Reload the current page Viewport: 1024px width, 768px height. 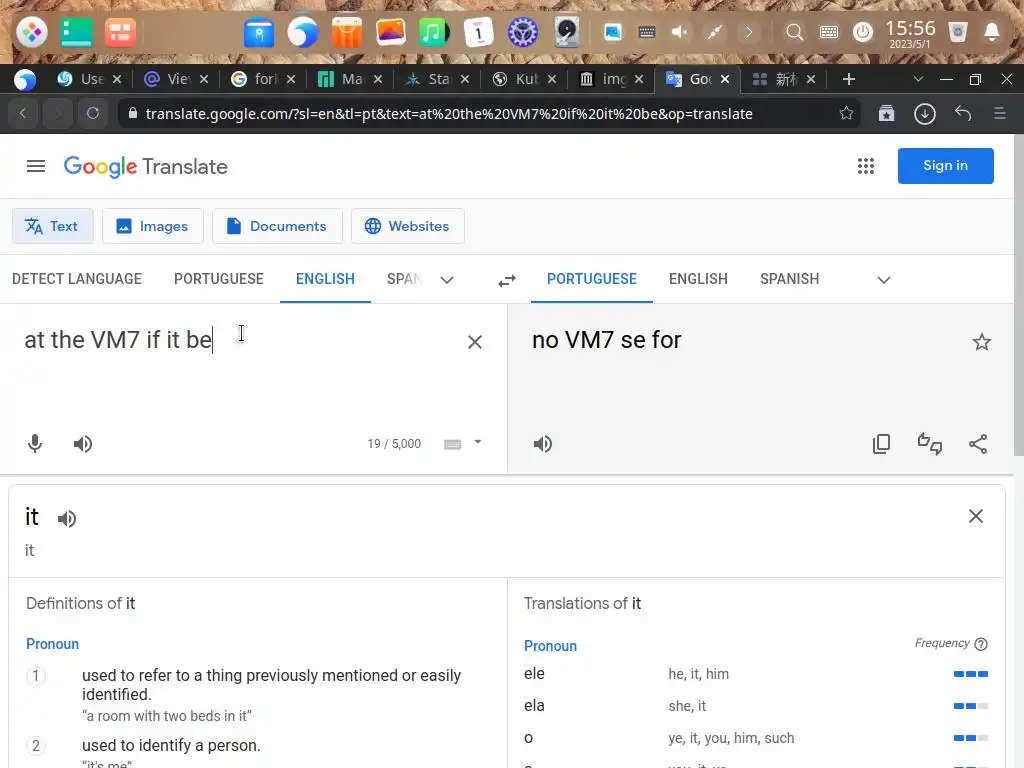point(93,113)
